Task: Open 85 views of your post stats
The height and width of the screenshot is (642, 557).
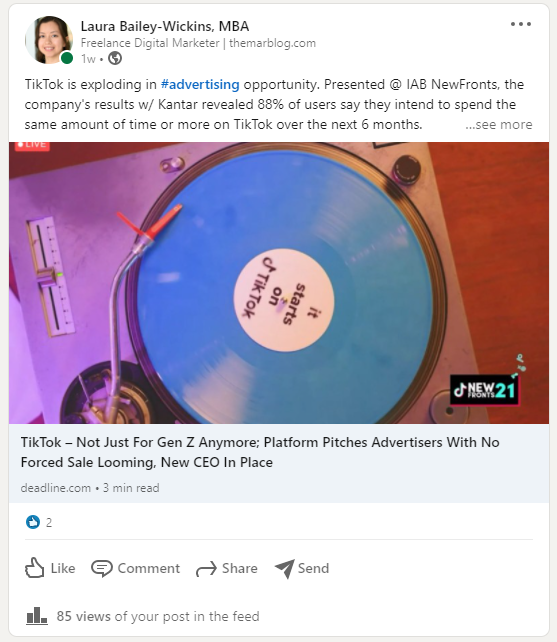Action: coord(158,616)
